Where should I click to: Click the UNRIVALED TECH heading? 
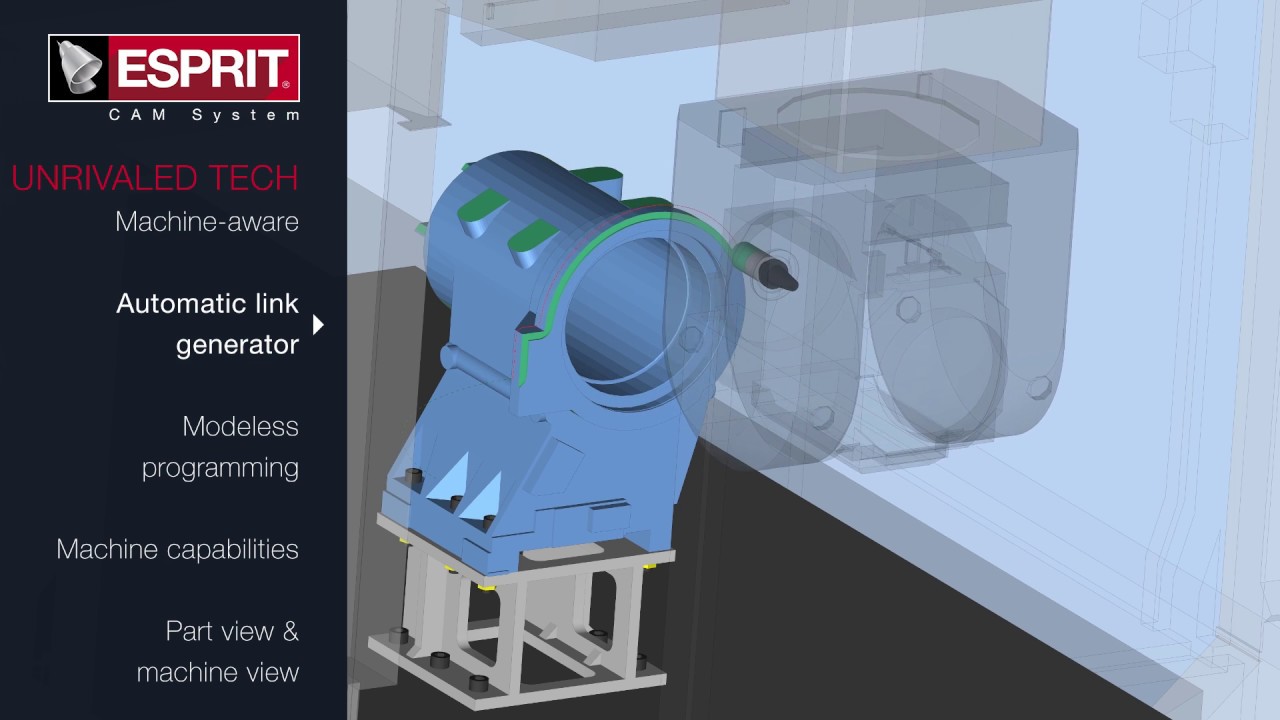[x=155, y=178]
